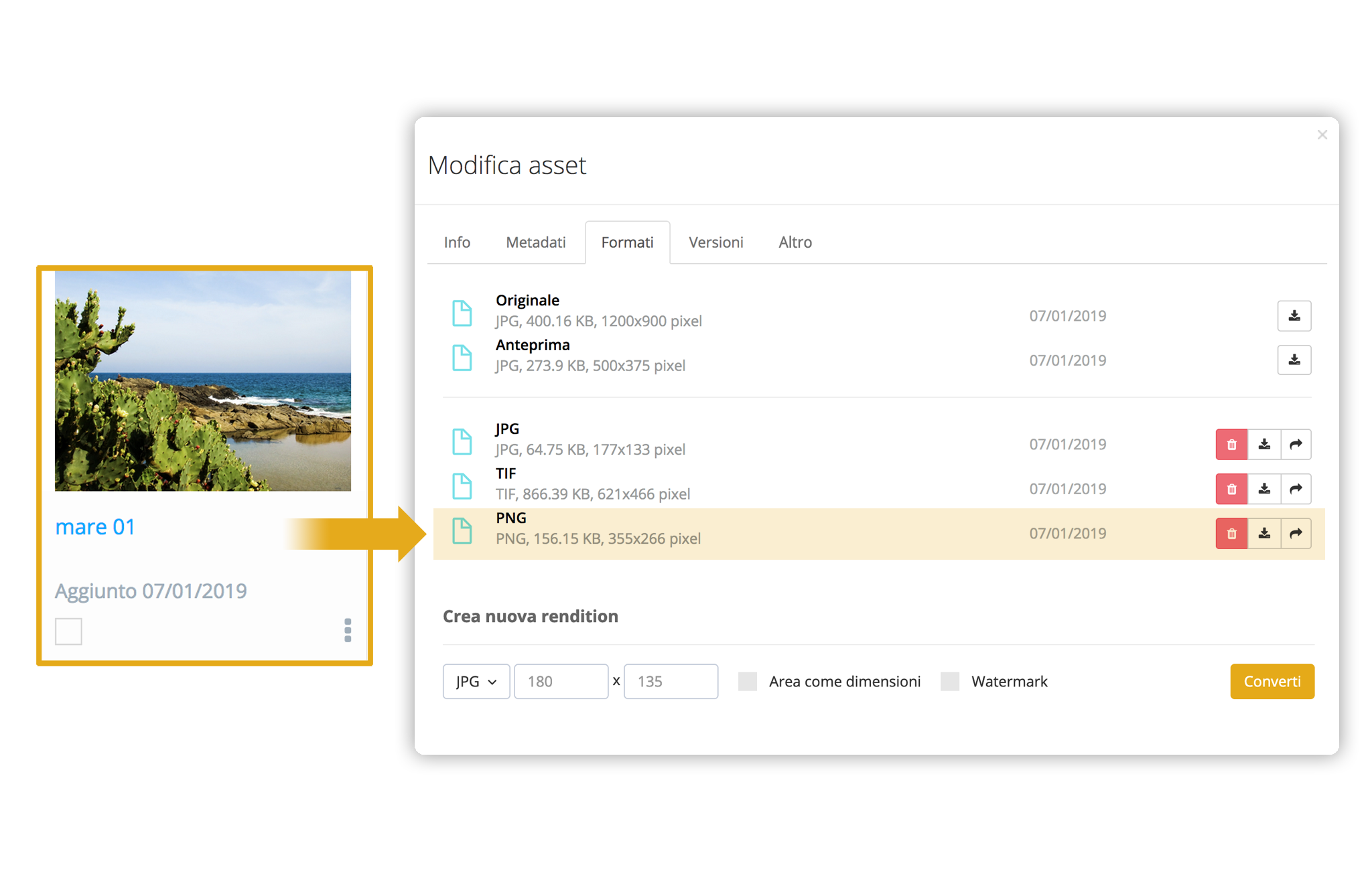Delete the PNG rendition

[1231, 534]
